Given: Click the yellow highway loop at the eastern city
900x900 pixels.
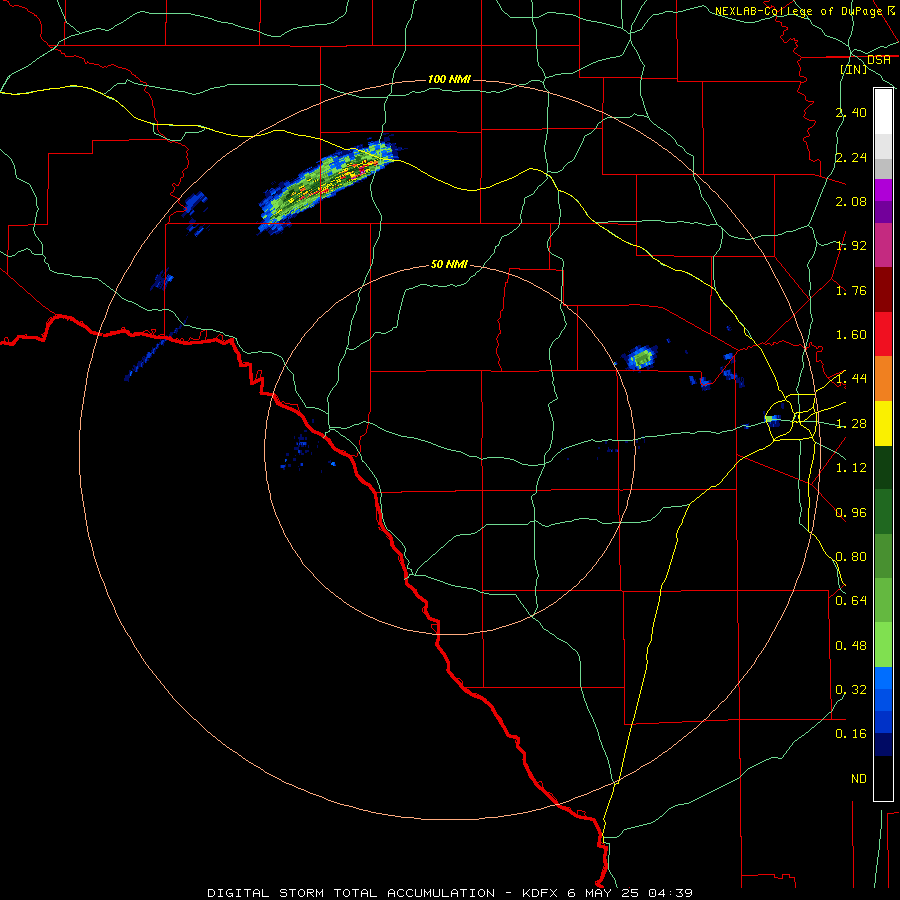Looking at the screenshot, I should 791,417.
